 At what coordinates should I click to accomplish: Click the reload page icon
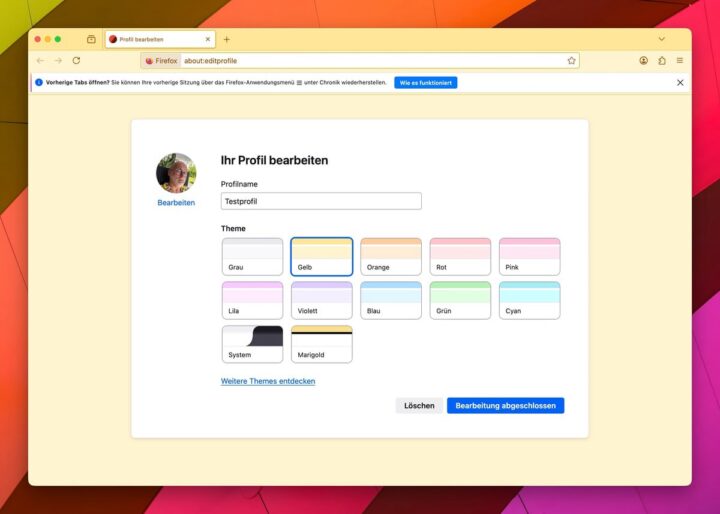pos(75,60)
